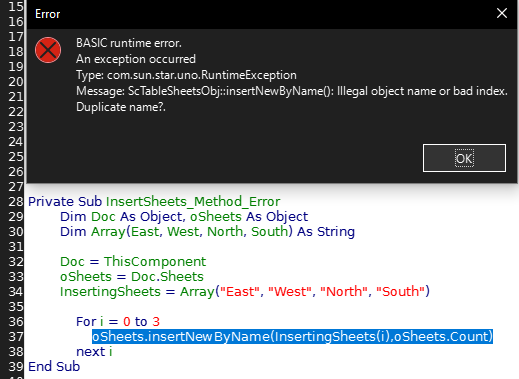519x379 pixels.
Task: Click the 'For i = 0 to 3' line
Action: [118, 322]
